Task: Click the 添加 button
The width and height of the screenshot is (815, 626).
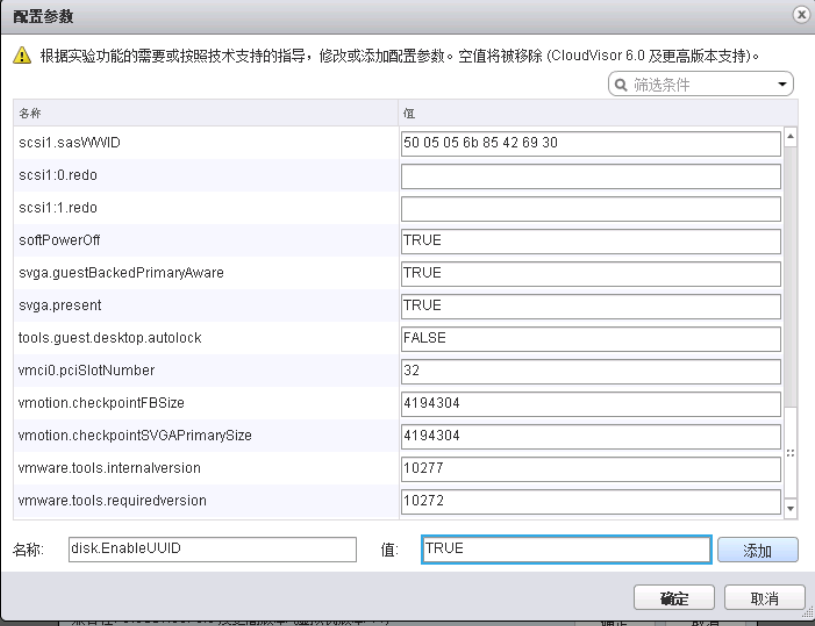Action: click(x=757, y=550)
